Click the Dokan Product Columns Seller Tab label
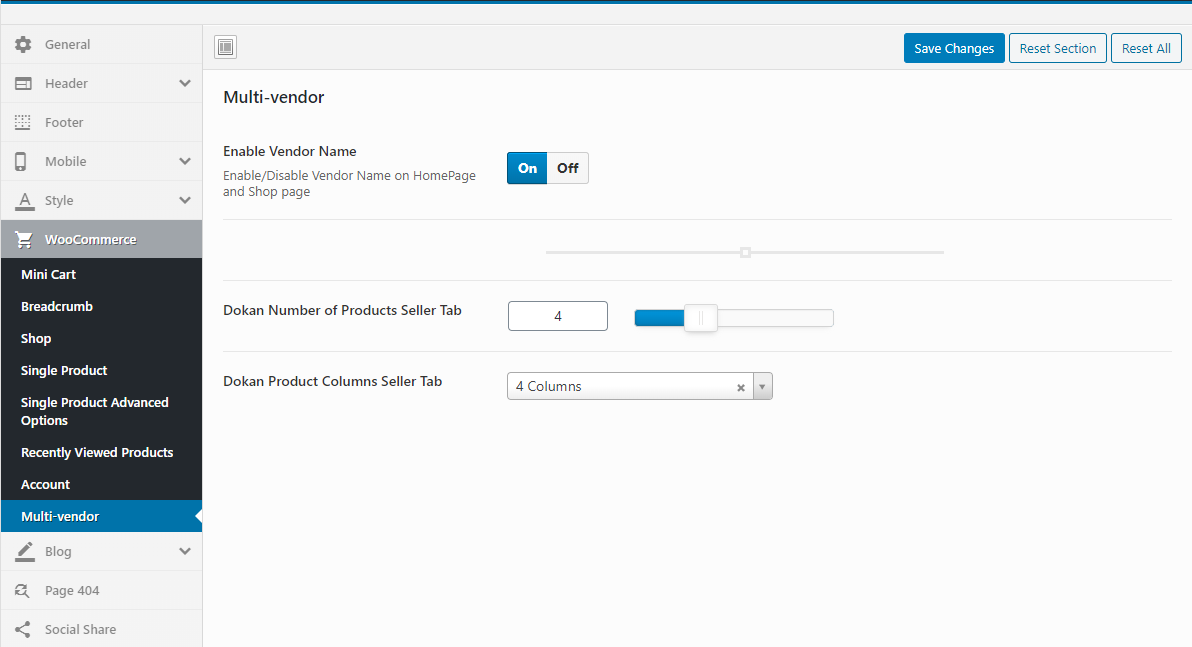1192x647 pixels. pos(332,381)
